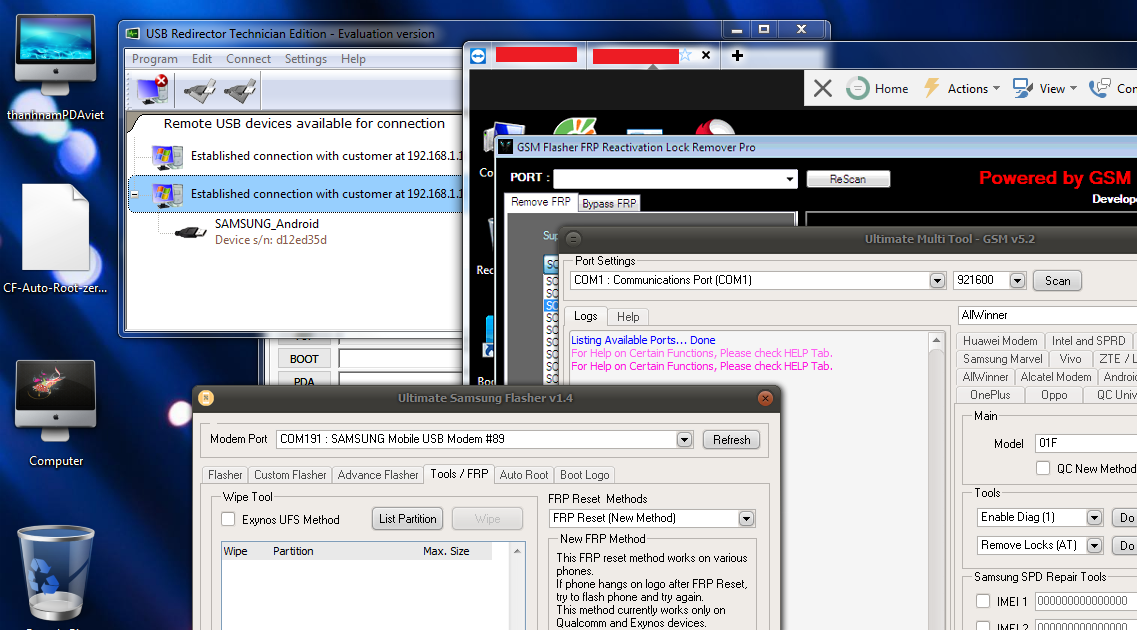Click first USB plug icon in USB Redirector toolbar

tap(199, 91)
